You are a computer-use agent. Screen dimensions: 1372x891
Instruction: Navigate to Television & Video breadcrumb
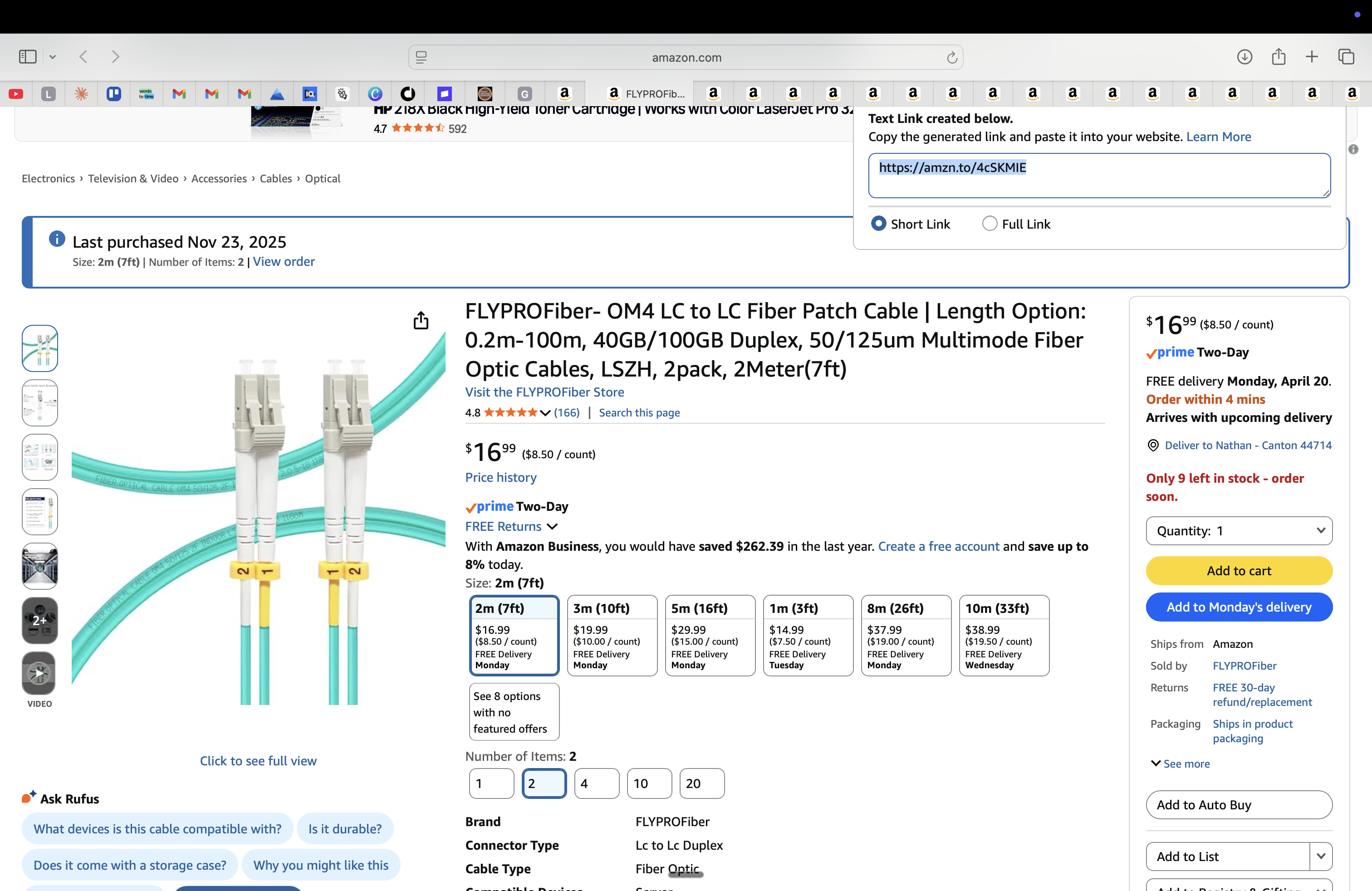click(x=133, y=178)
